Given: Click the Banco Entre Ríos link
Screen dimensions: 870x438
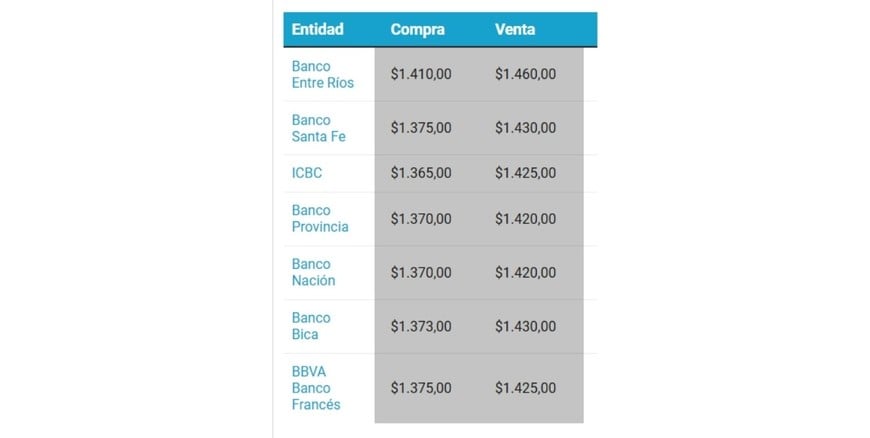Looking at the screenshot, I should (322, 74).
